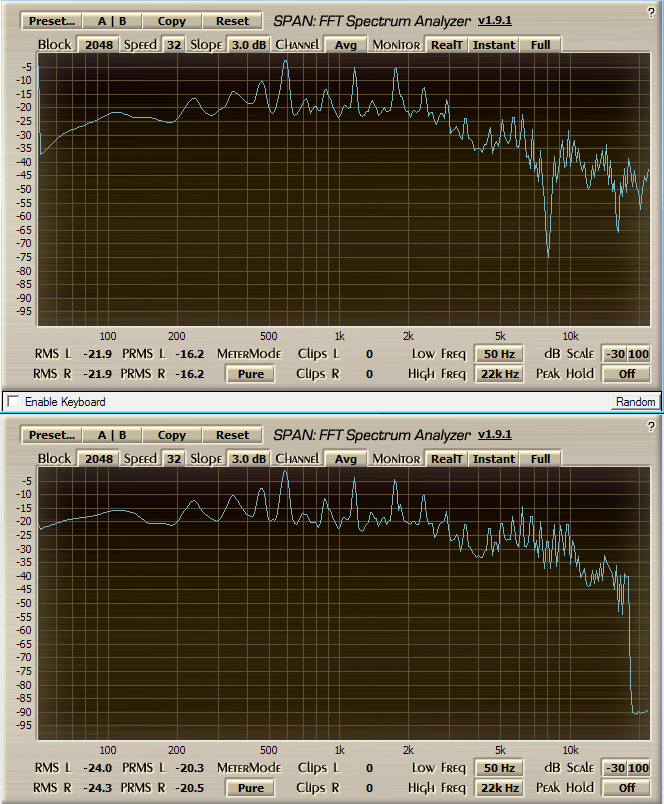This screenshot has height=804, width=664.
Task: Click the question mark help icon in lower analyzer
Action: [x=652, y=424]
